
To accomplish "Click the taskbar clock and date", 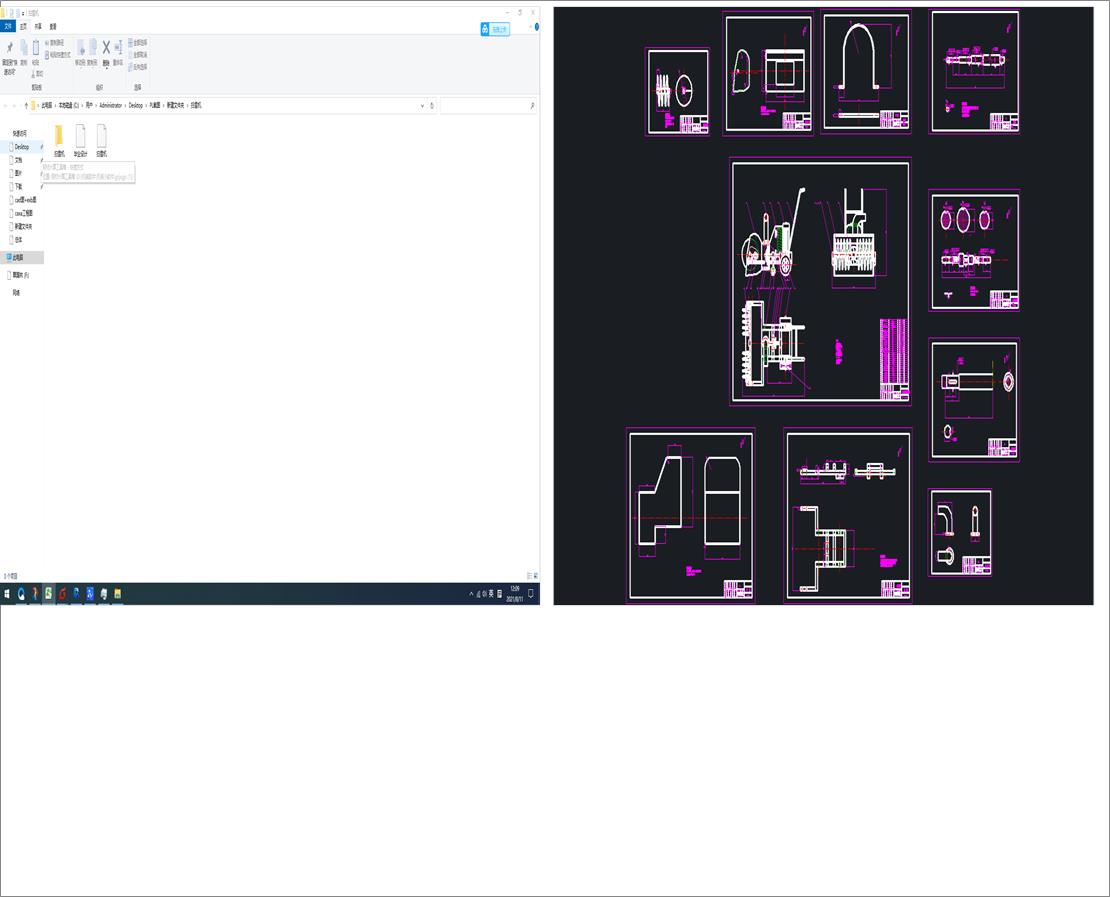I will 515,594.
